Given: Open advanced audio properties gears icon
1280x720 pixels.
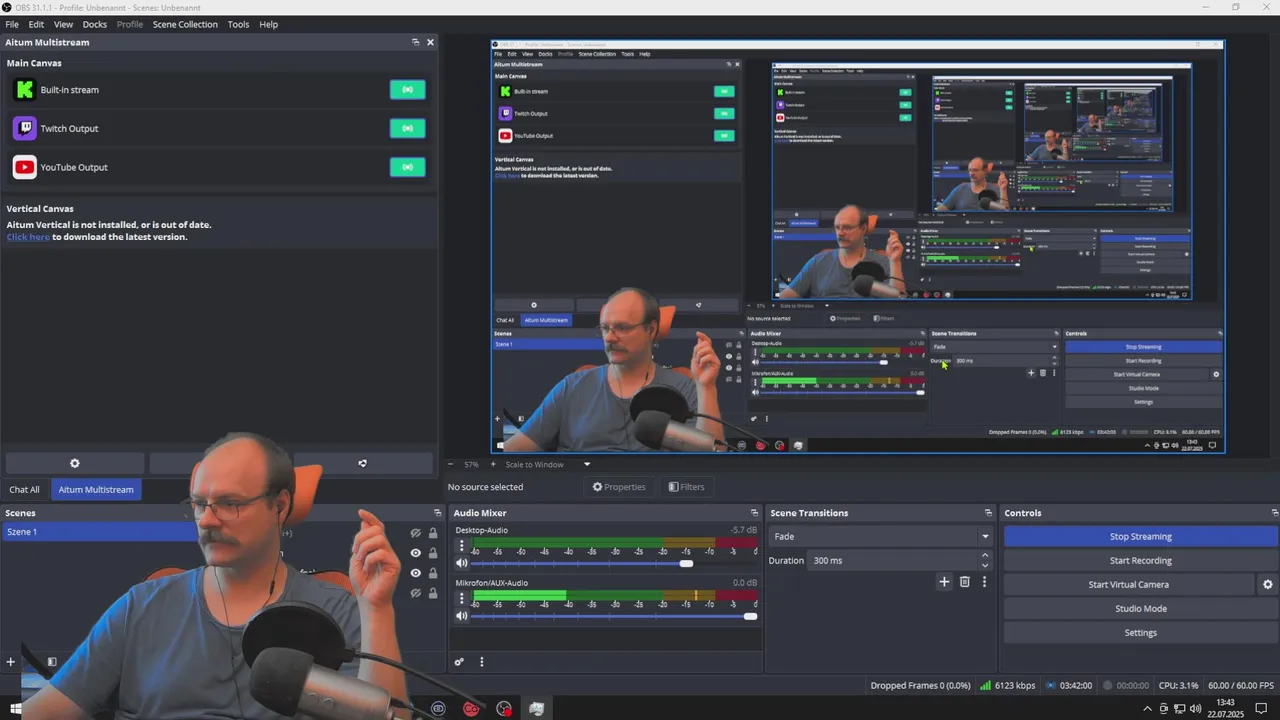Looking at the screenshot, I should (459, 662).
